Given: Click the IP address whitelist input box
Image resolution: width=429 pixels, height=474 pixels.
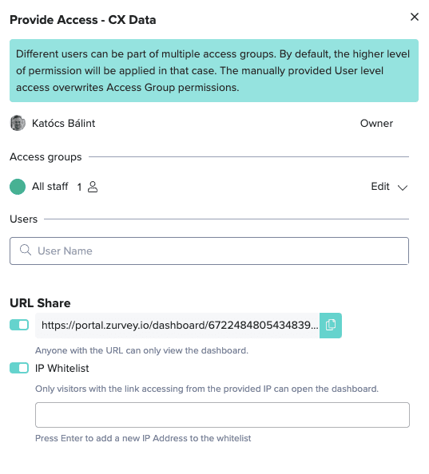Looking at the screenshot, I should pyautogui.click(x=222, y=415).
